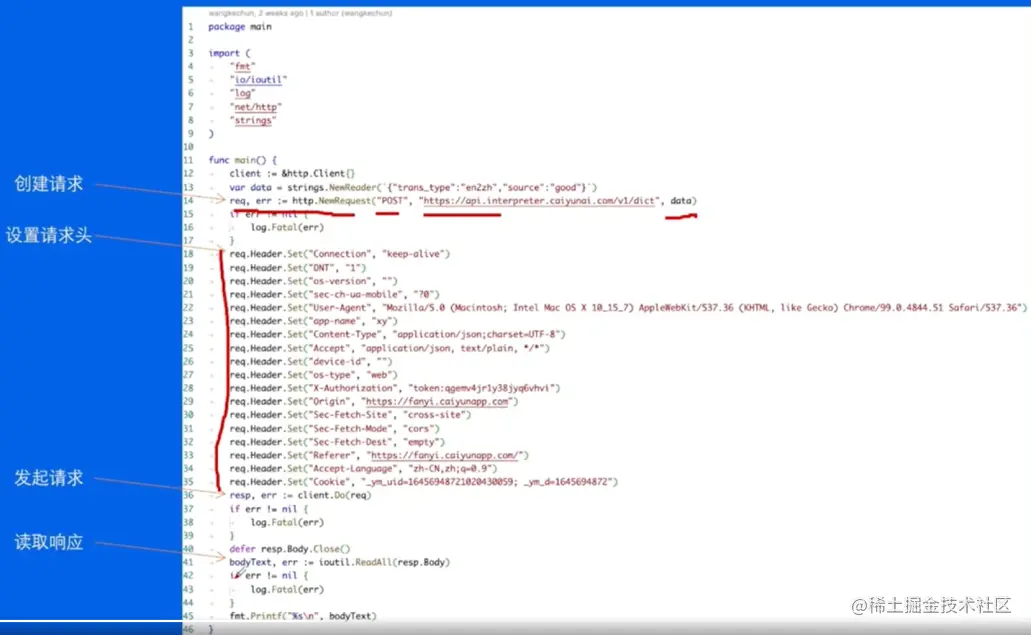The width and height of the screenshot is (1031, 635).
Task: Click the ioutil.ReadAll(resp.Body) line
Action: click(339, 562)
